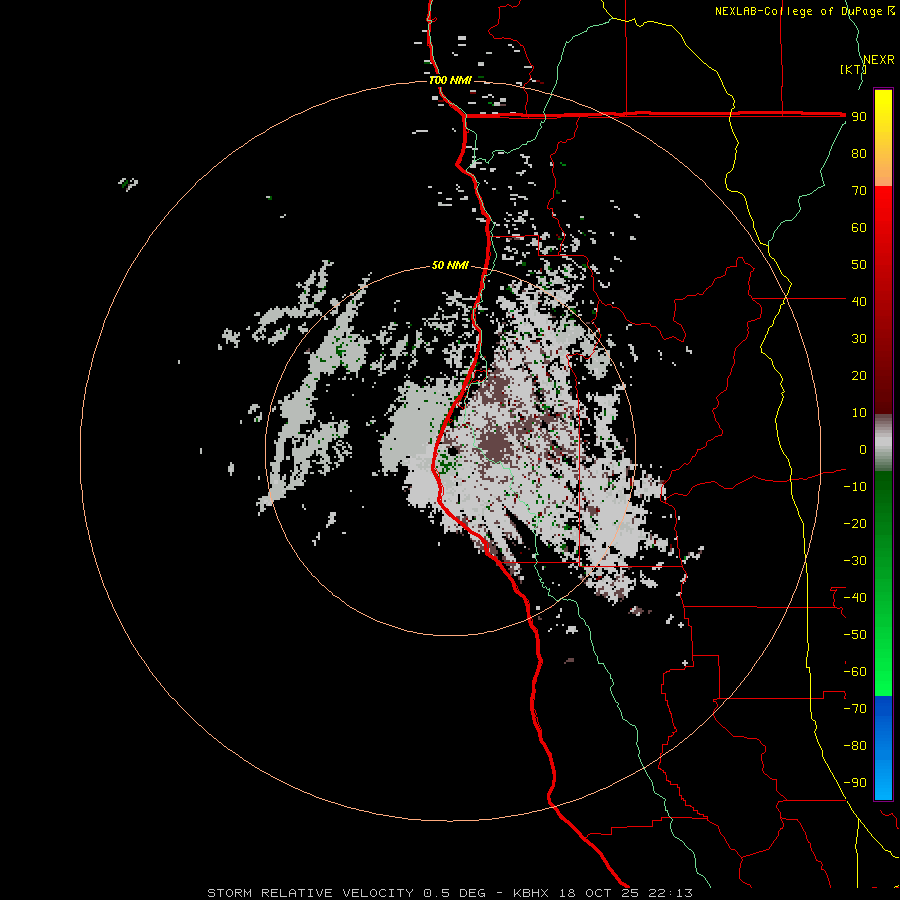This screenshot has width=900, height=900.
Task: Click the '[KT]' units label
Action: 853,69
